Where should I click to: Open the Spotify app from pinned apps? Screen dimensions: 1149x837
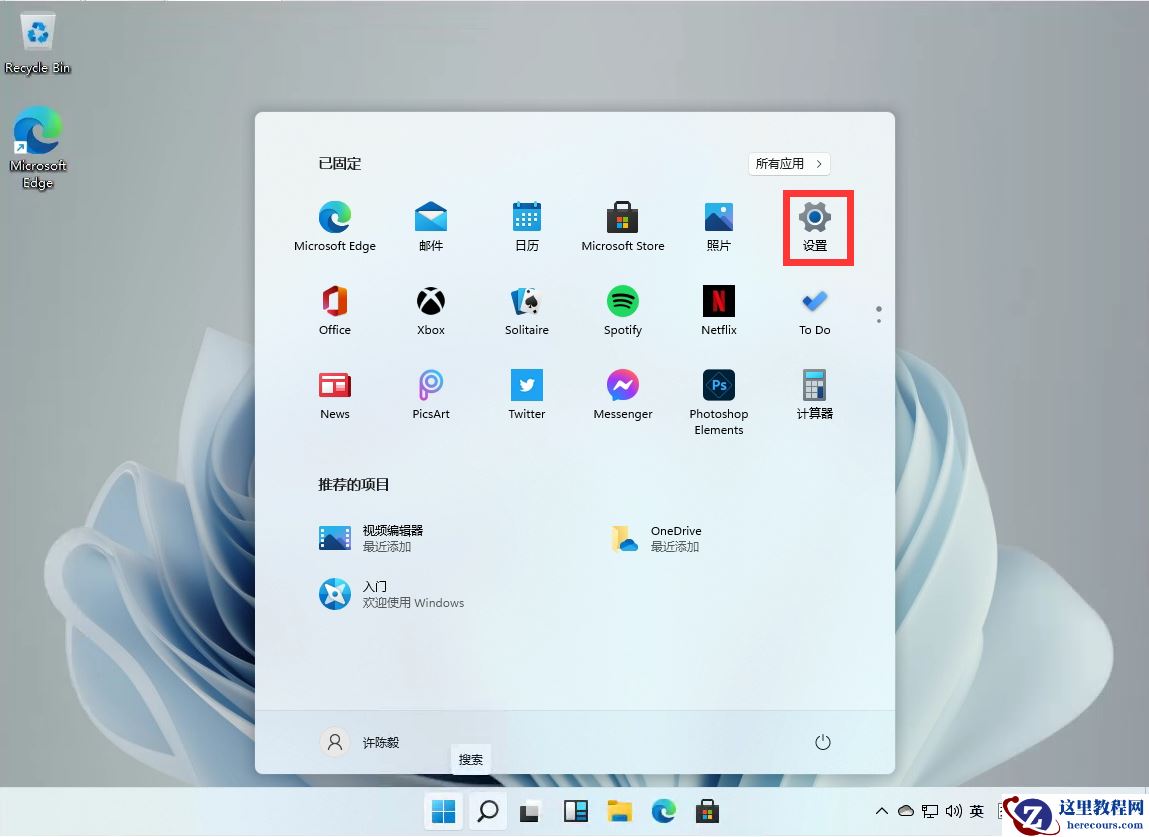pyautogui.click(x=622, y=309)
